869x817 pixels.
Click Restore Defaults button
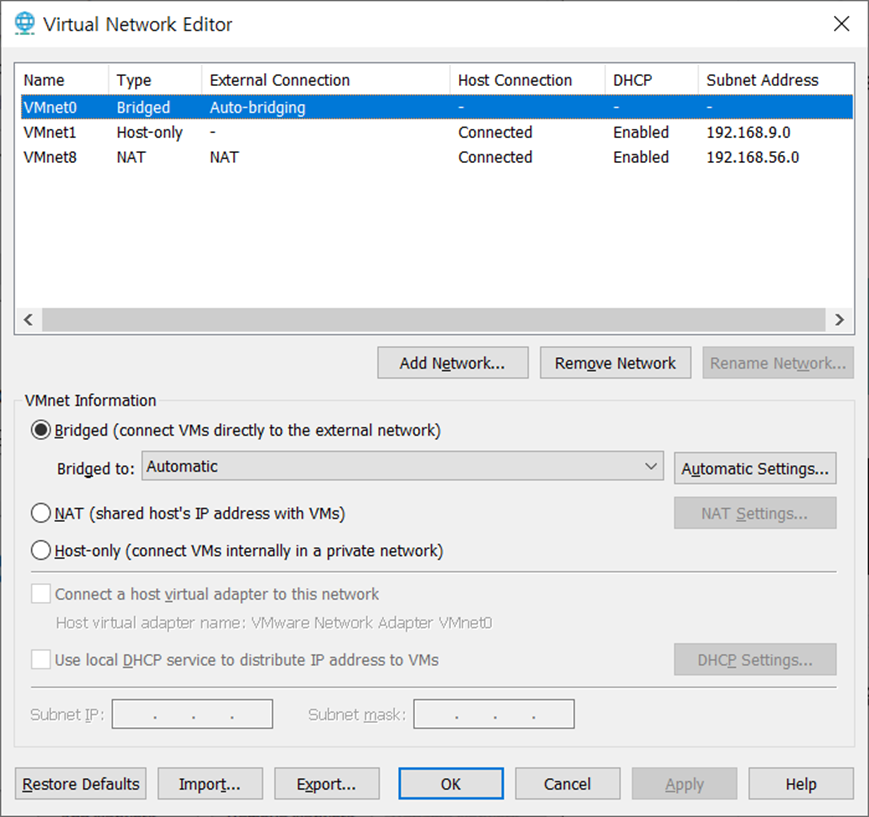pos(81,784)
